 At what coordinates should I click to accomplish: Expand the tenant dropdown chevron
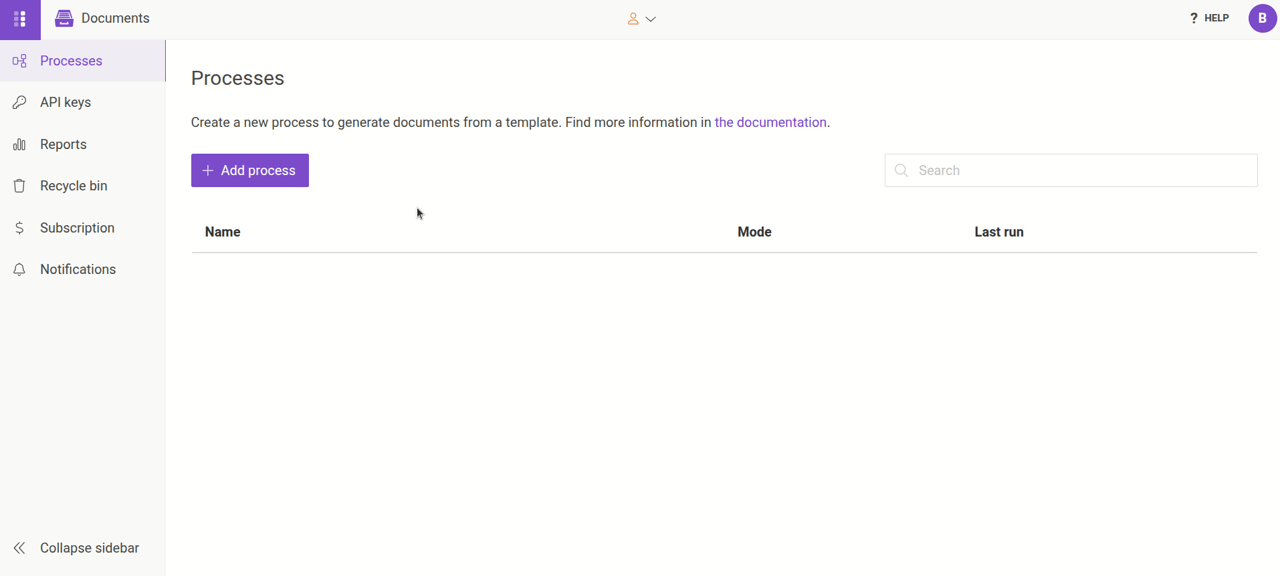(651, 19)
